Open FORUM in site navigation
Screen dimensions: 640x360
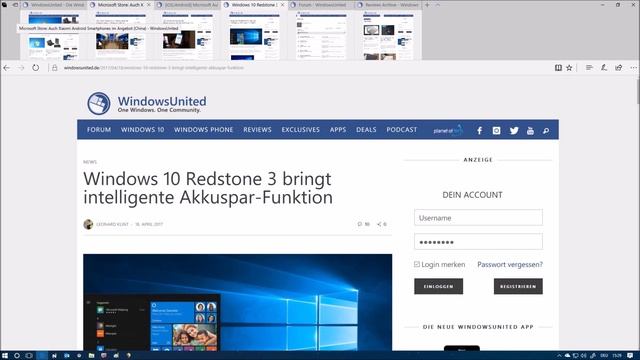click(99, 130)
